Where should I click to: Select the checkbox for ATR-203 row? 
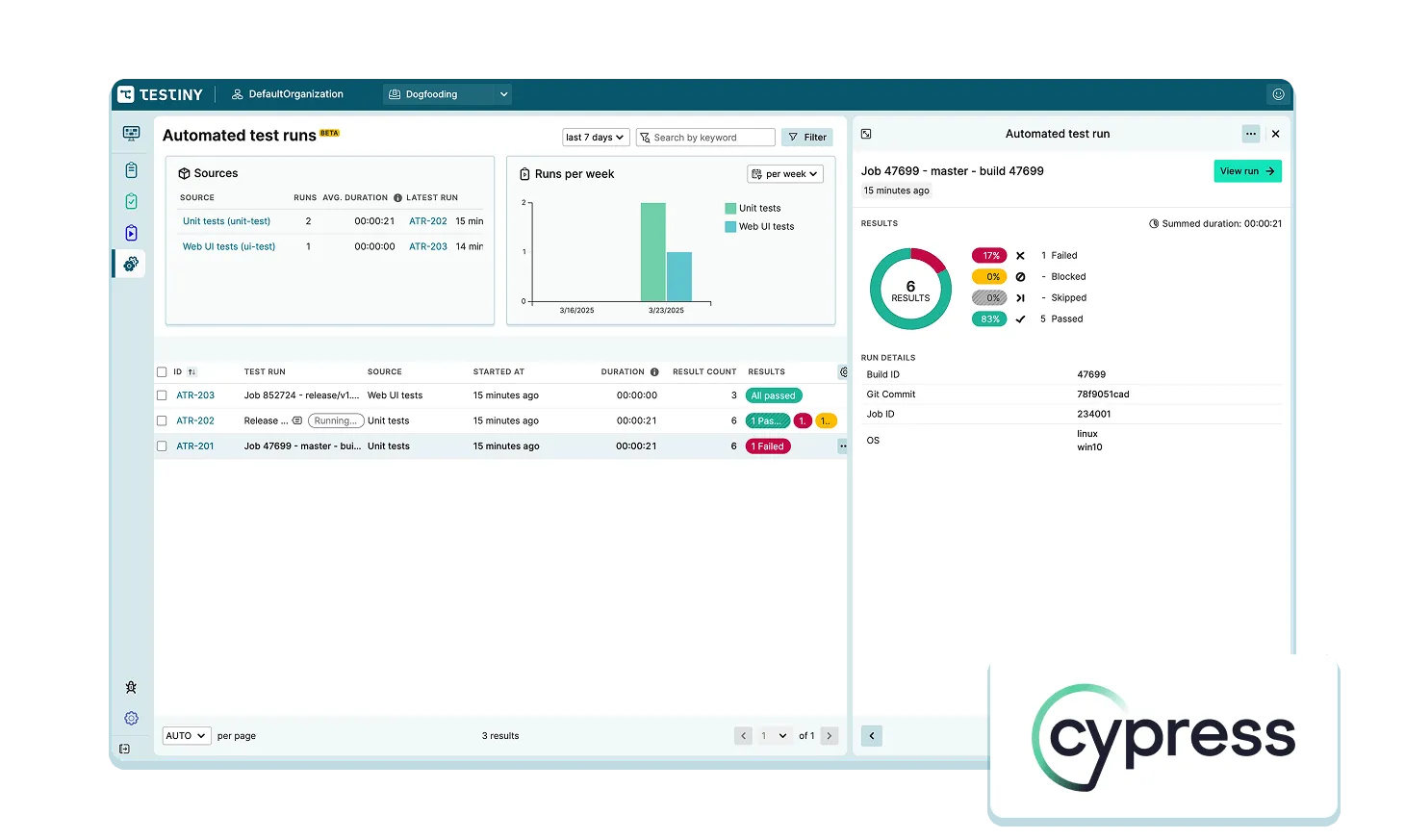(162, 395)
